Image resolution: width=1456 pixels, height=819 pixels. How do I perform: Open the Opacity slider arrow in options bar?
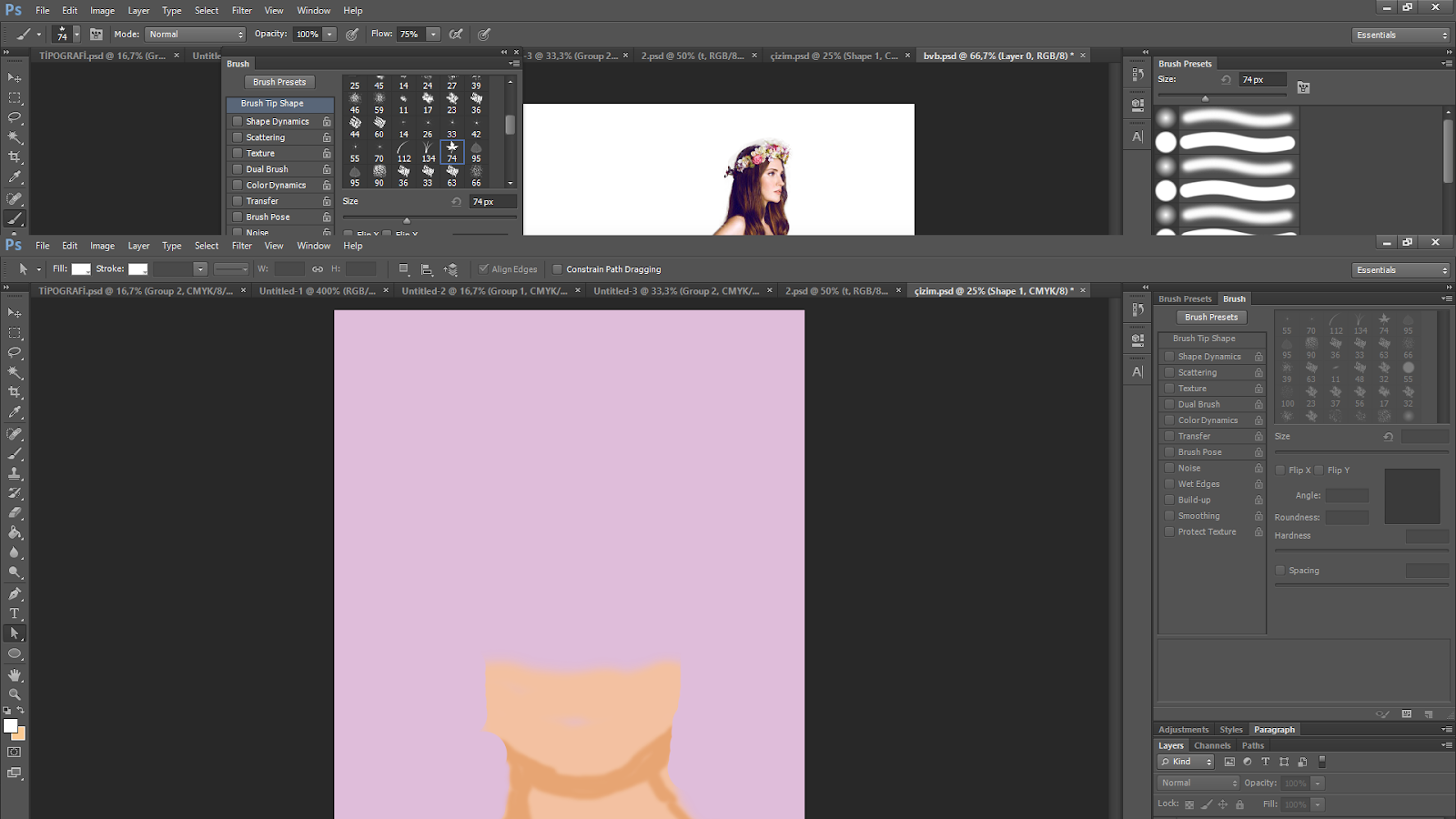(x=329, y=35)
